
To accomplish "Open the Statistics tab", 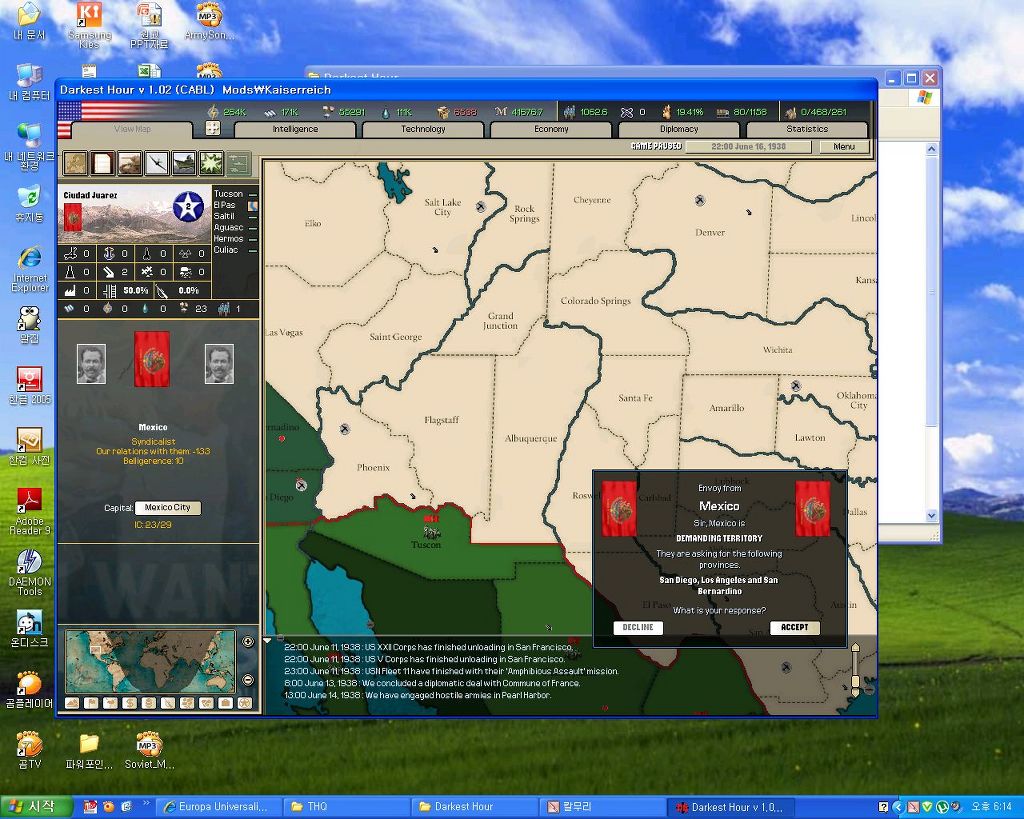I will (807, 129).
